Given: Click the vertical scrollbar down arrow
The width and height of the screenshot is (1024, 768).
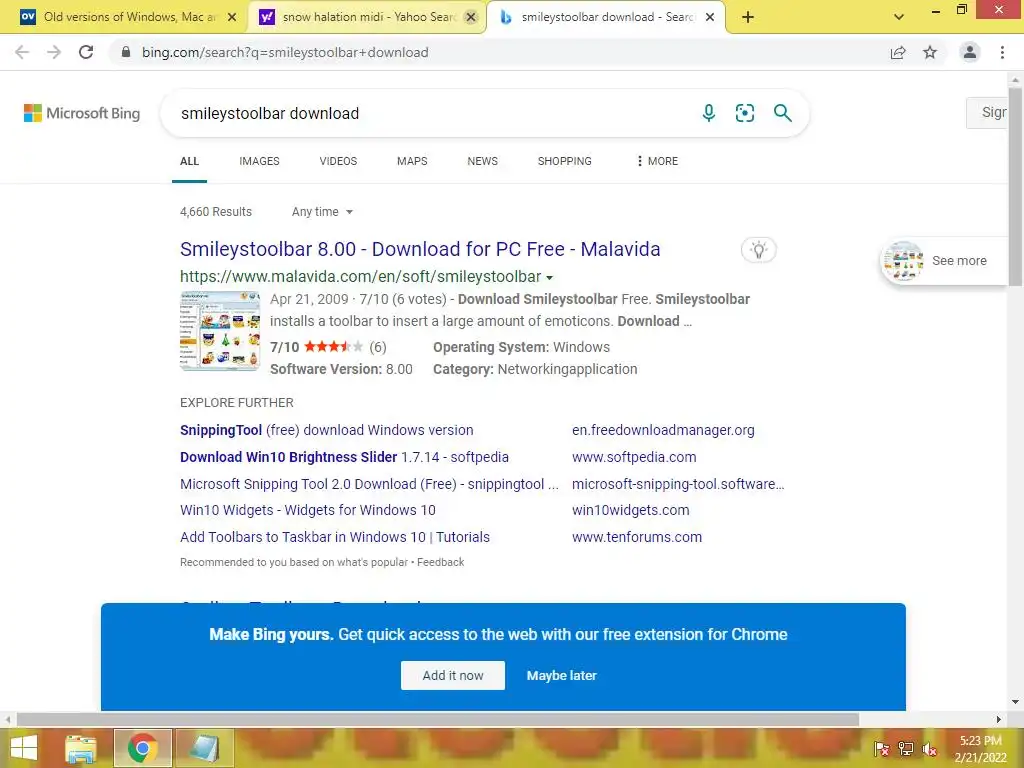Looking at the screenshot, I should [x=1015, y=703].
